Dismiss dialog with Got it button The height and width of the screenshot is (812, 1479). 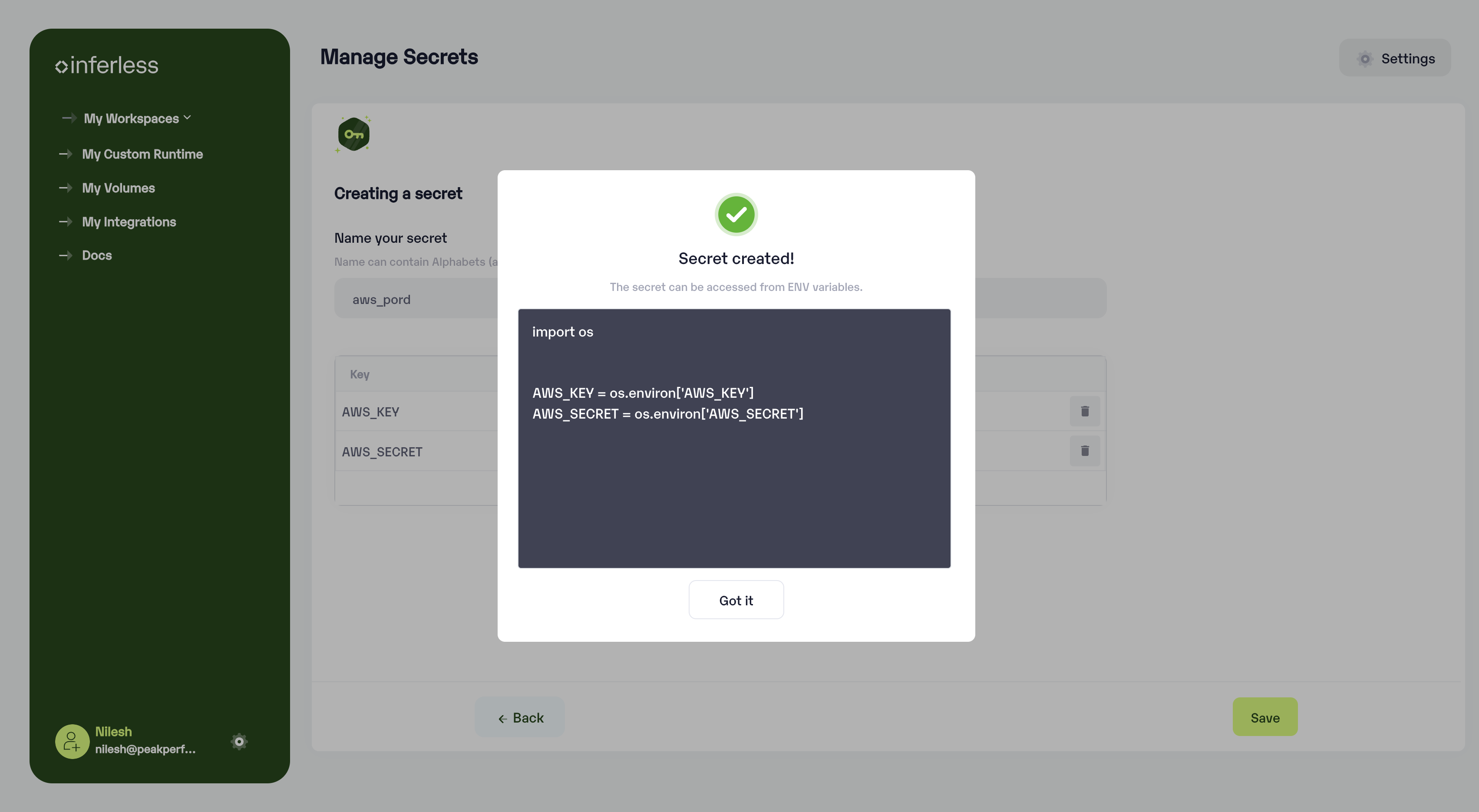coord(736,600)
